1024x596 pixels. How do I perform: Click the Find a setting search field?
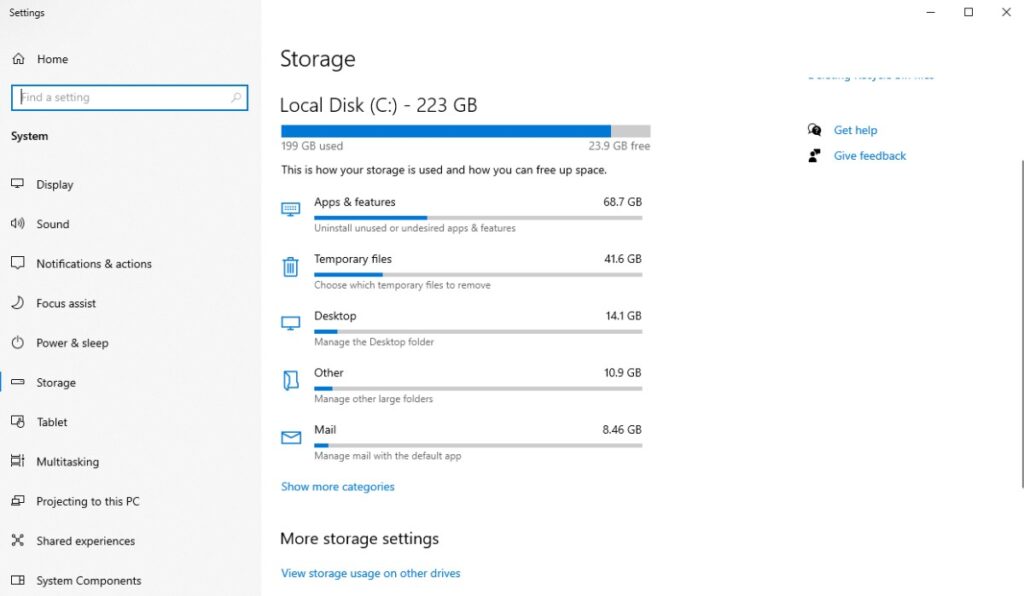128,97
